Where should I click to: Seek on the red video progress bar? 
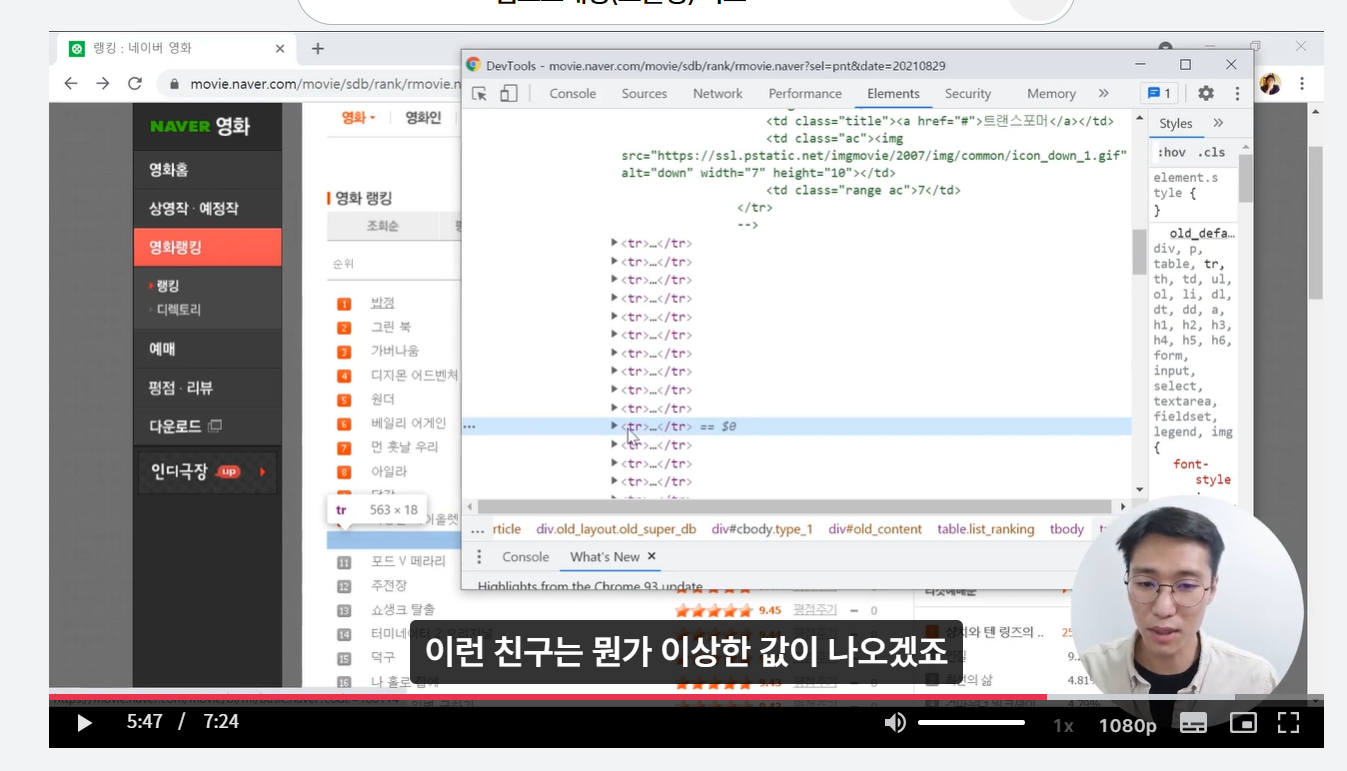tap(547, 696)
